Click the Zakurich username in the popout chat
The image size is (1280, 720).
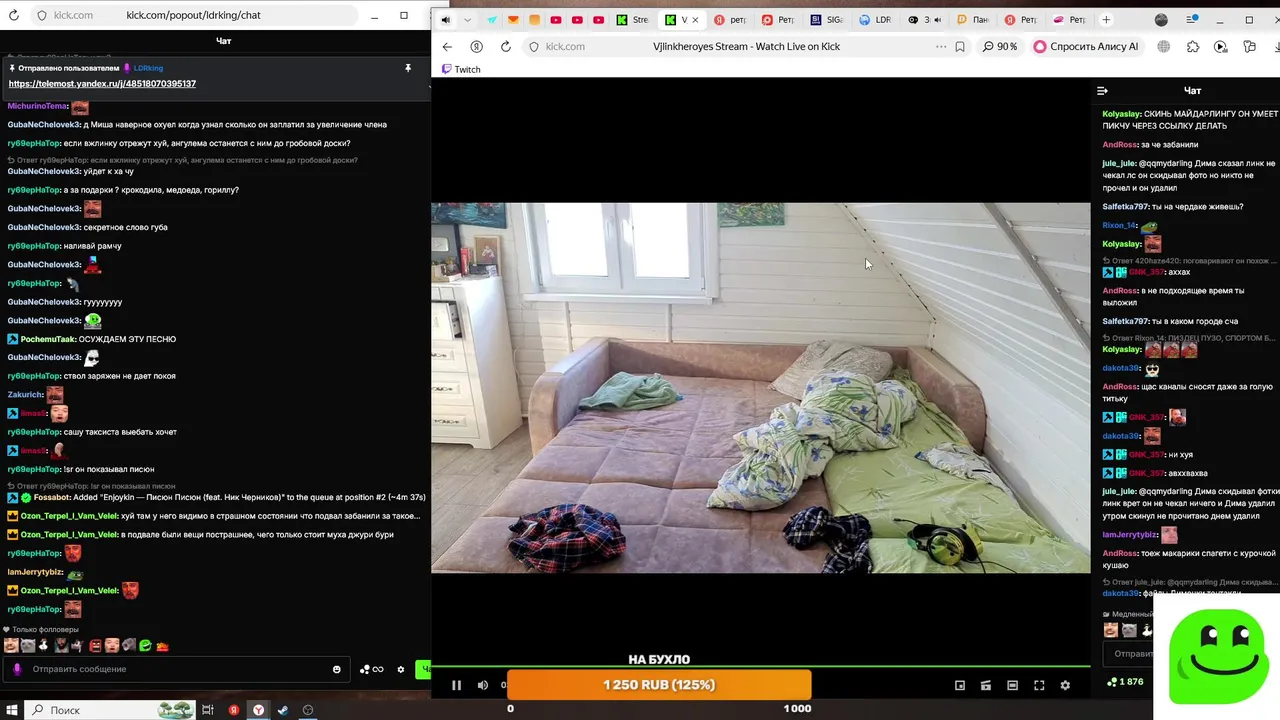25,395
